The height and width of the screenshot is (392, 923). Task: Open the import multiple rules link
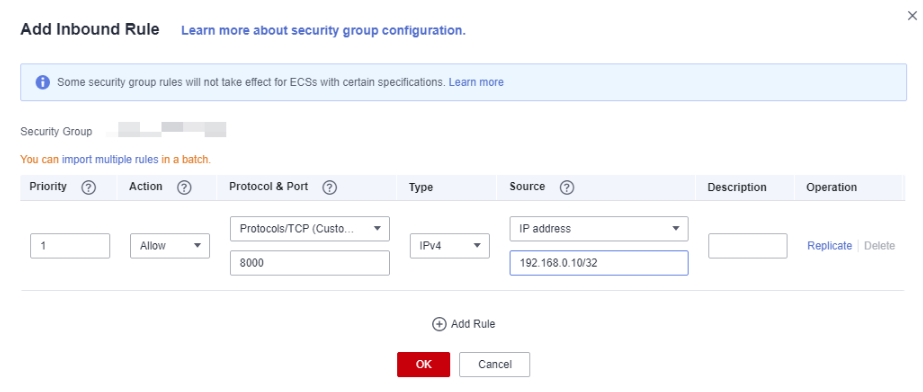[x=110, y=160]
